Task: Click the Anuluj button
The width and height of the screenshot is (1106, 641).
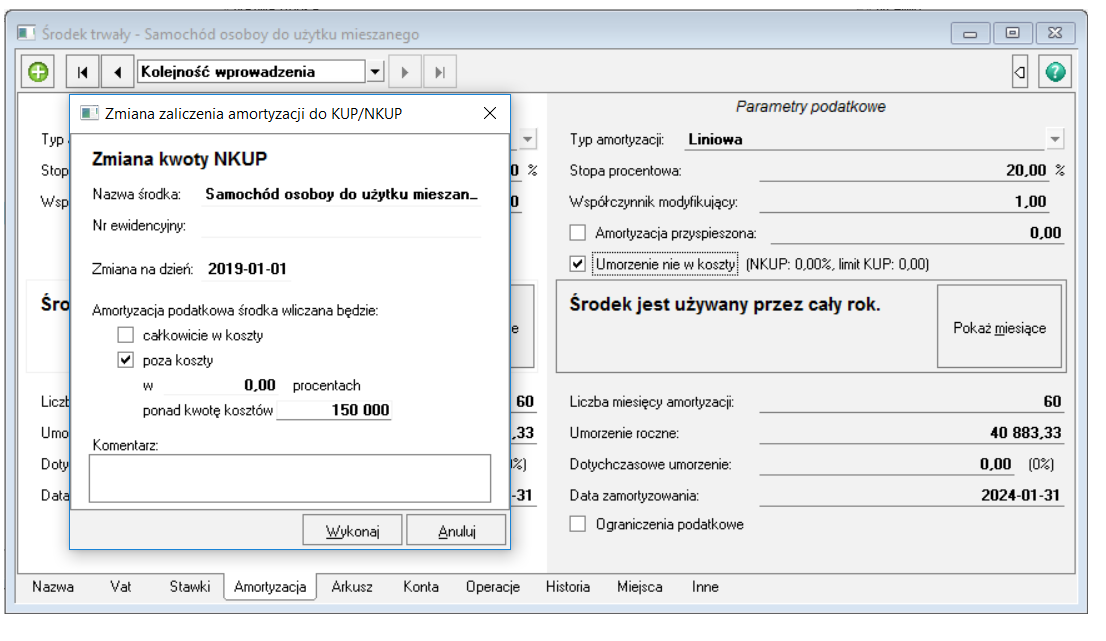Action: tap(456, 531)
